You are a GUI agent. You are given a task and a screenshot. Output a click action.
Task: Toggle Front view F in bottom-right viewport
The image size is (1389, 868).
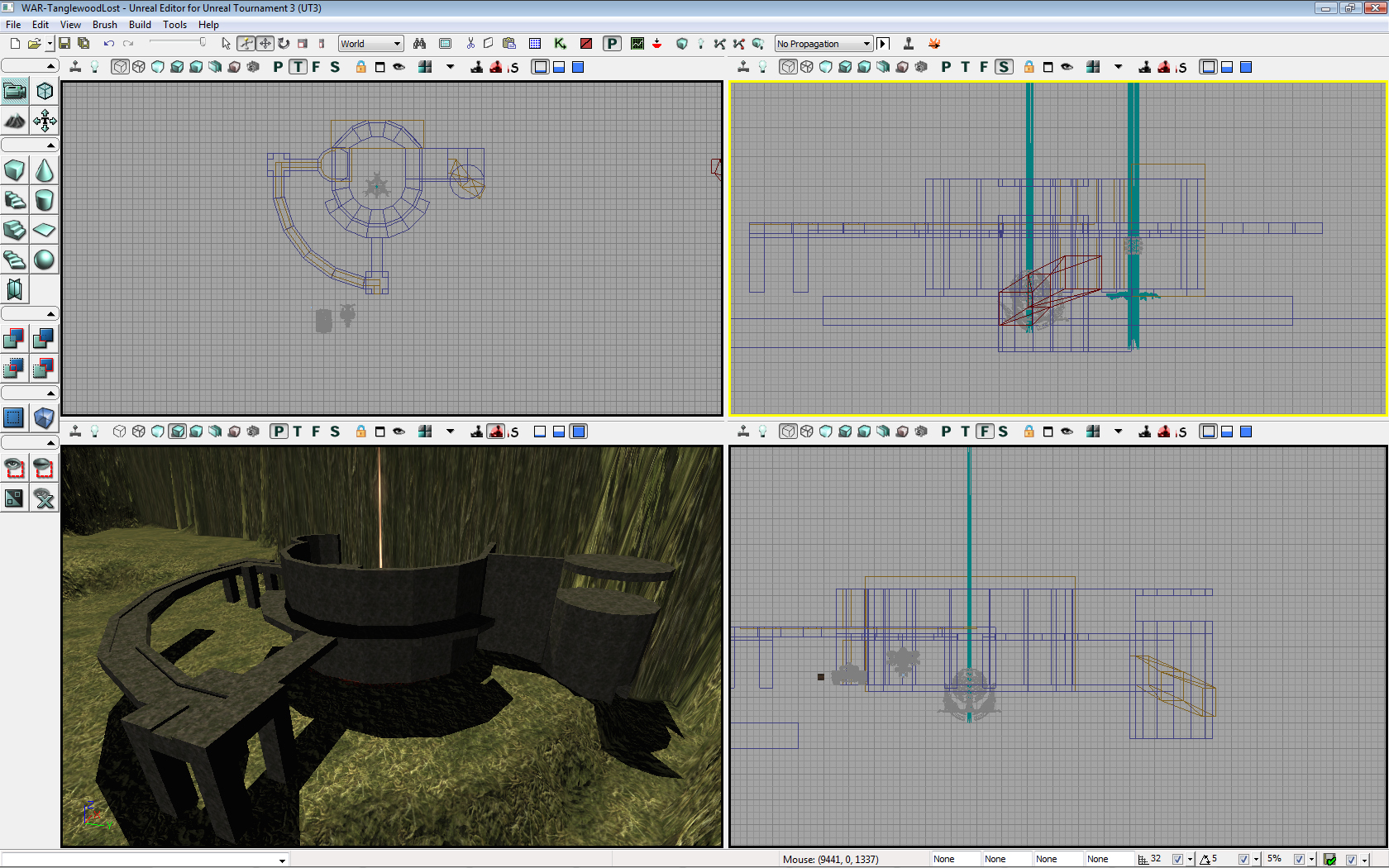click(x=985, y=432)
